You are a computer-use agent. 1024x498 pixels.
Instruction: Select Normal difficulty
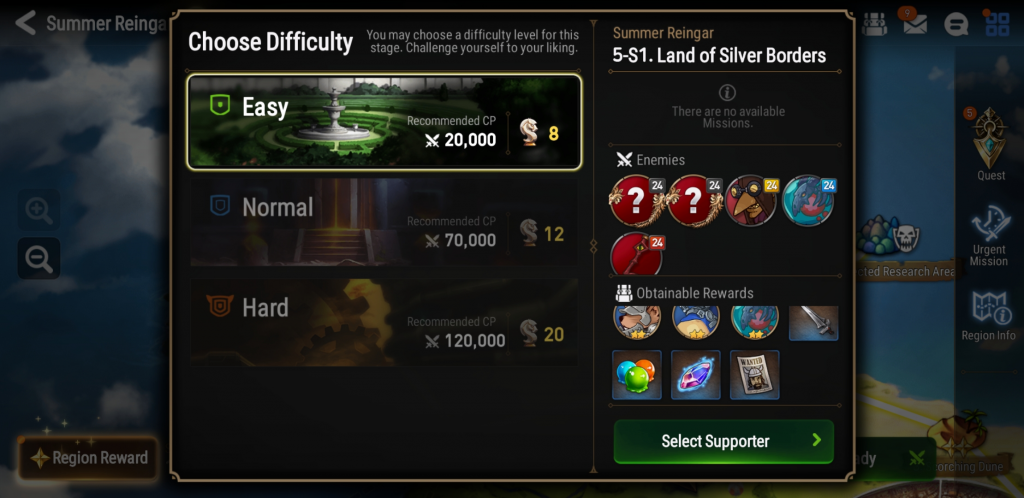click(384, 223)
